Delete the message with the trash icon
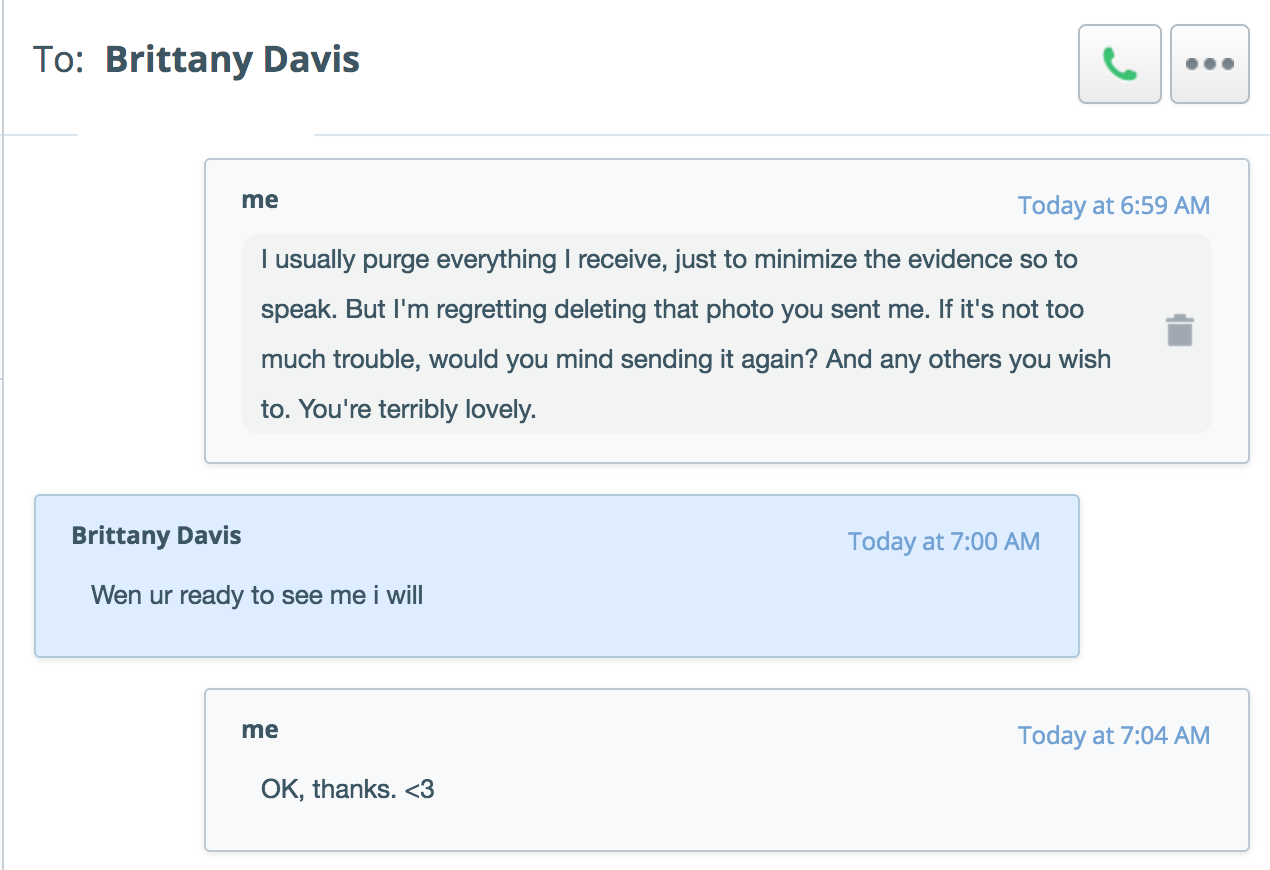 click(1180, 330)
